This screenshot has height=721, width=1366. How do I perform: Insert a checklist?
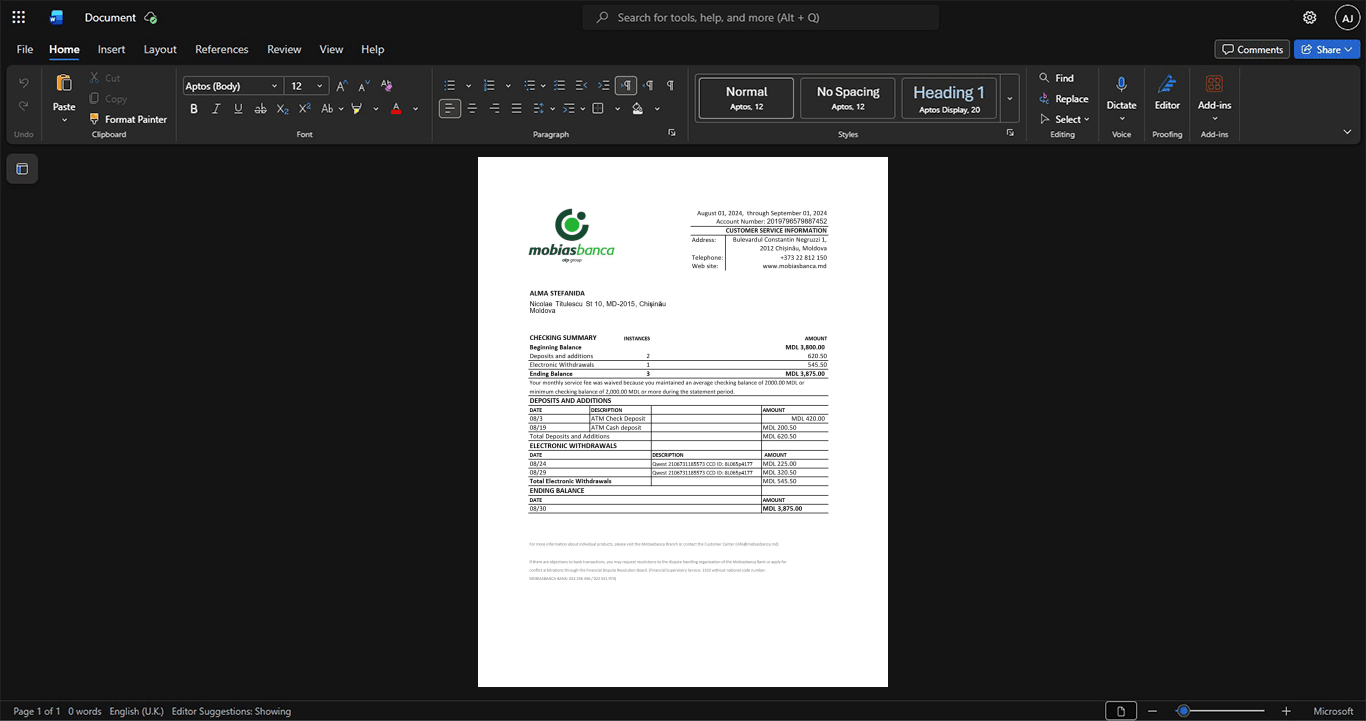(560, 86)
